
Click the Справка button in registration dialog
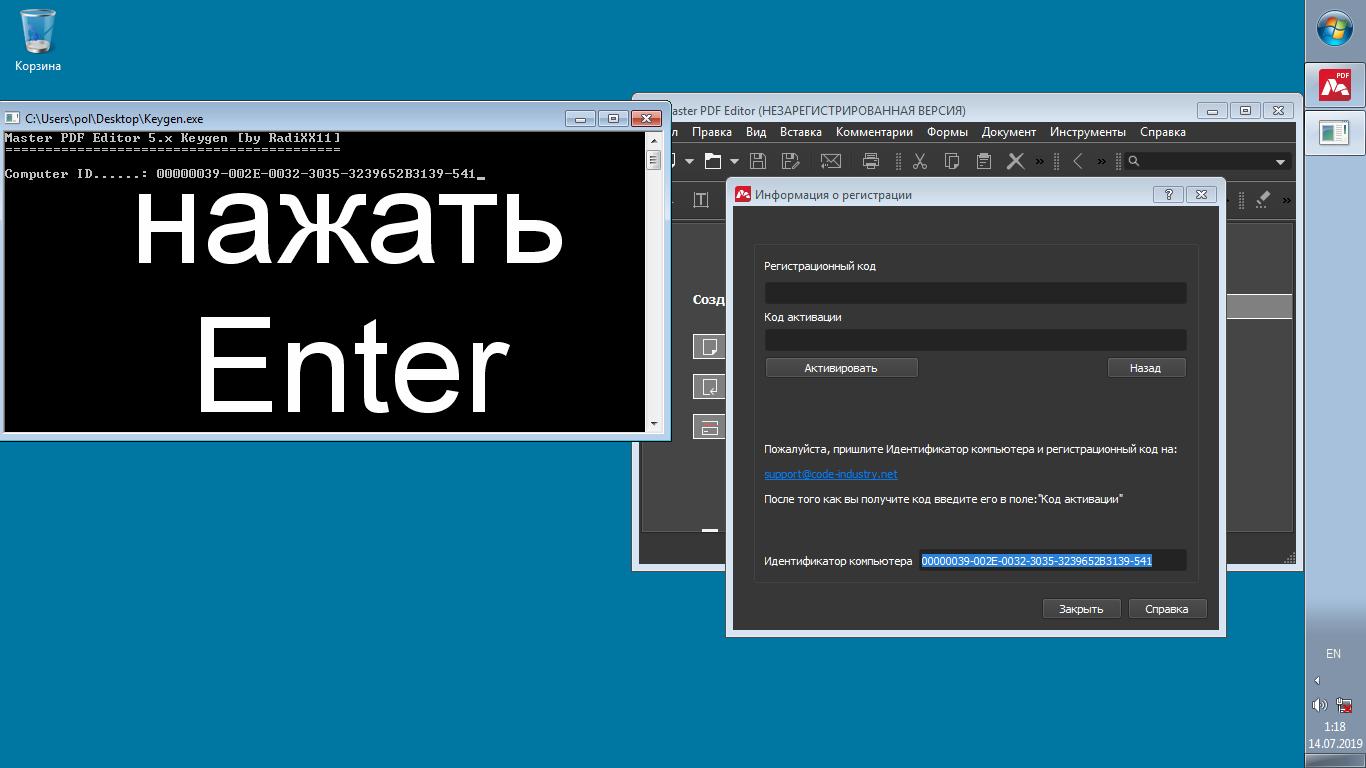coord(1167,609)
